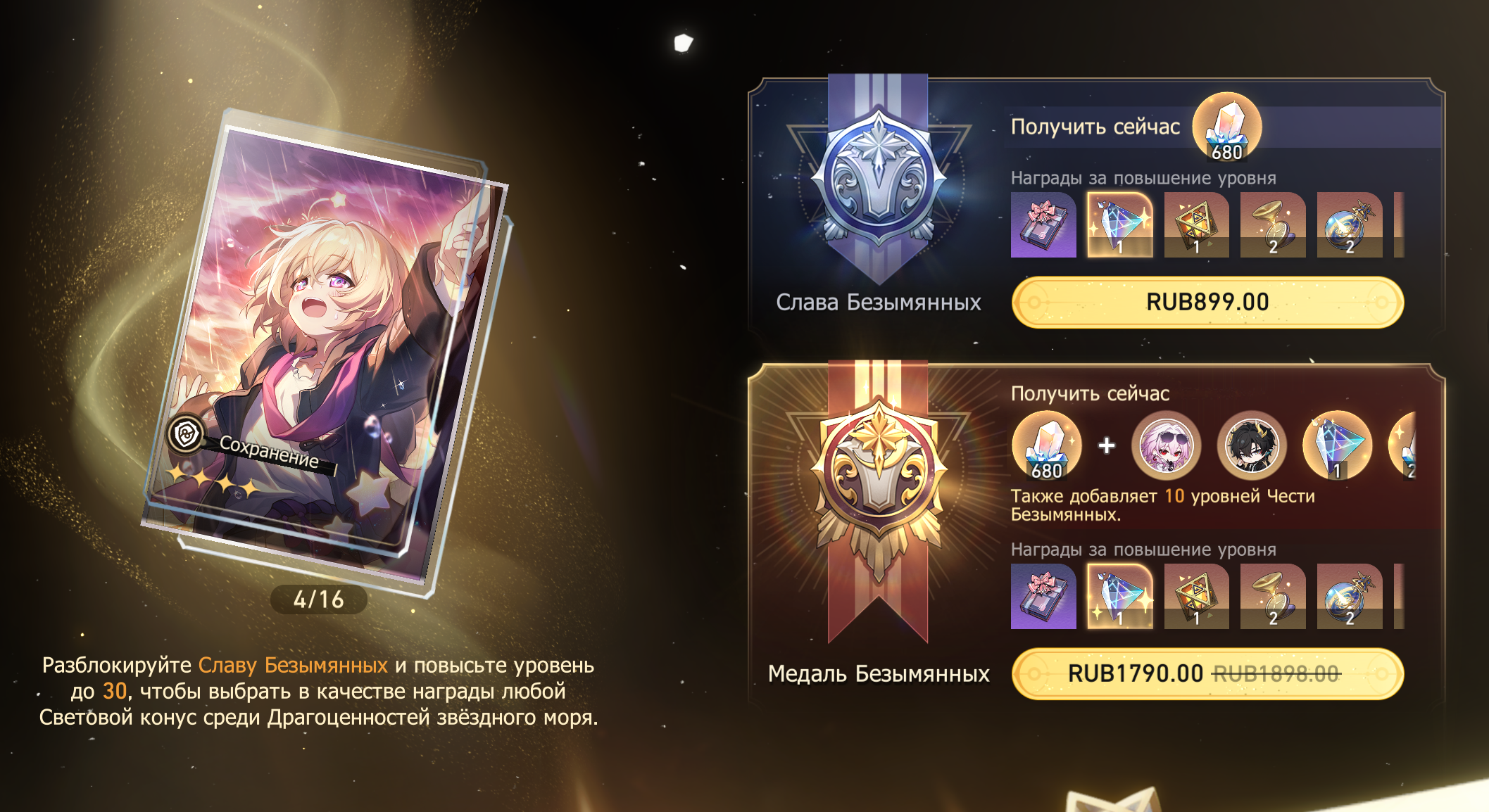Viewport: 1489px width, 812px height.
Task: Click the orange Славу Безымянных link text
Action: [293, 665]
